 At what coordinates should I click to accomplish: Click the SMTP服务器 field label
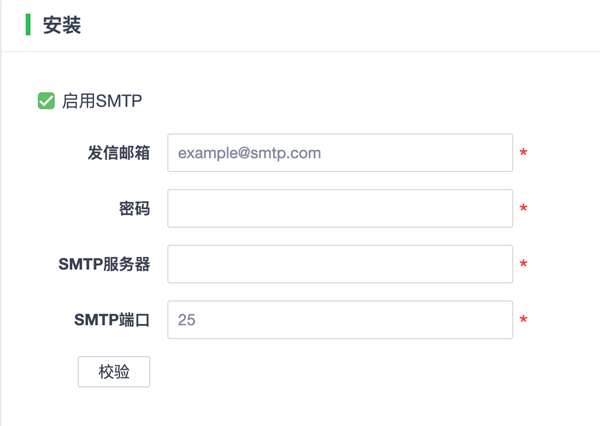pyautogui.click(x=104, y=264)
